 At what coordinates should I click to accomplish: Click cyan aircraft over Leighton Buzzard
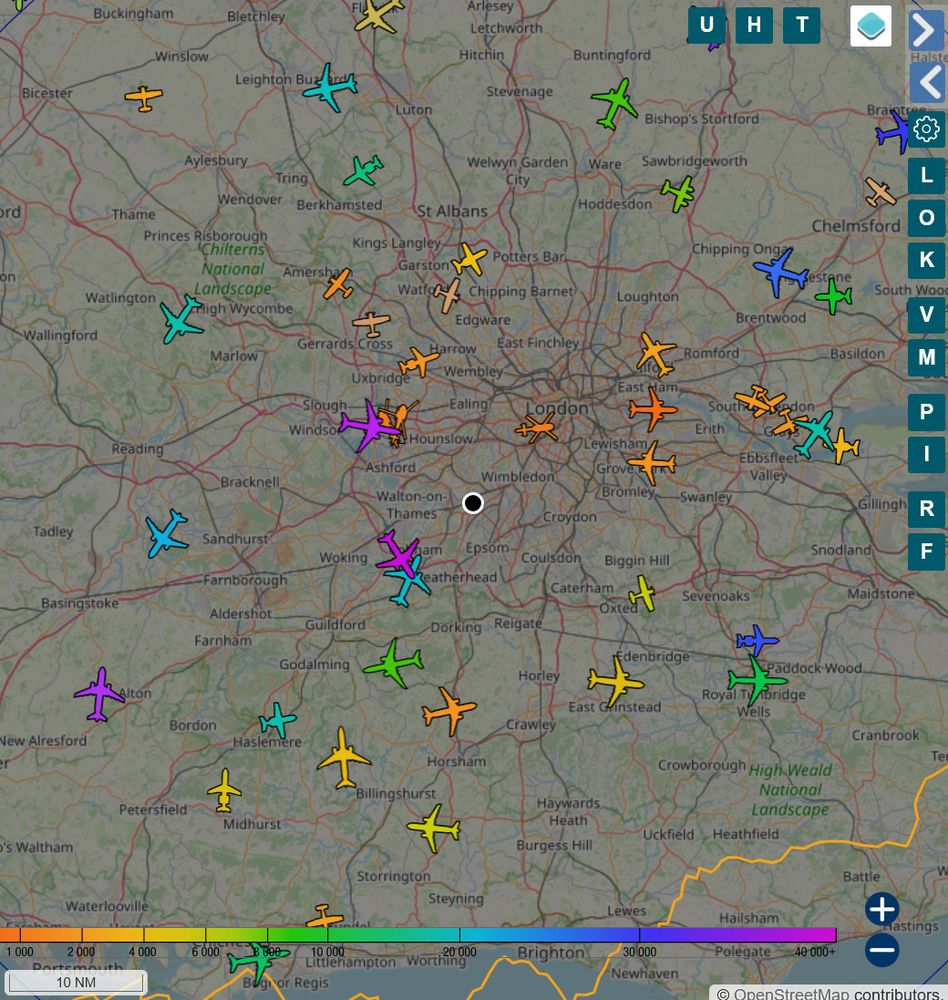[330, 87]
